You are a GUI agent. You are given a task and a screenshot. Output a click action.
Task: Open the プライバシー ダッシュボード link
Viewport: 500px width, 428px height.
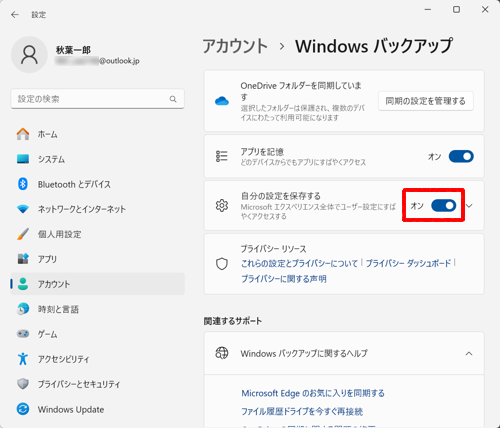tap(408, 263)
